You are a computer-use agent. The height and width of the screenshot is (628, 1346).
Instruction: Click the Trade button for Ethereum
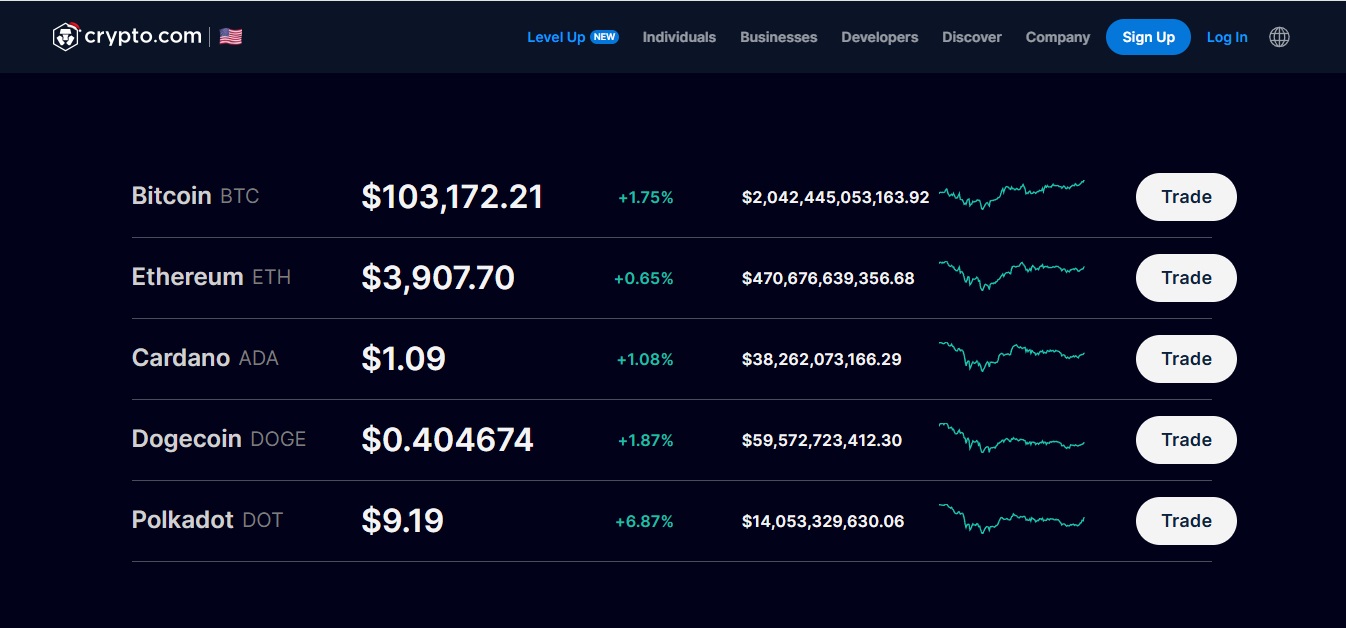pos(1186,278)
